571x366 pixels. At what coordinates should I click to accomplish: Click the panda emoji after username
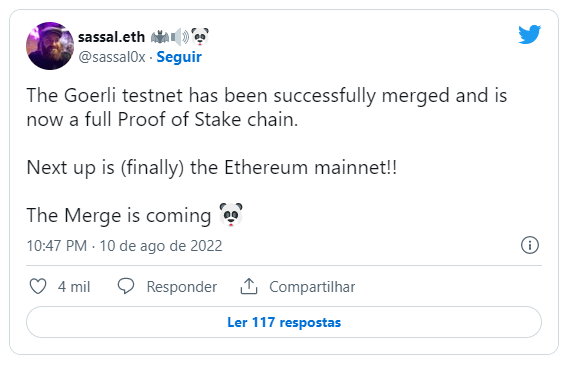(200, 36)
